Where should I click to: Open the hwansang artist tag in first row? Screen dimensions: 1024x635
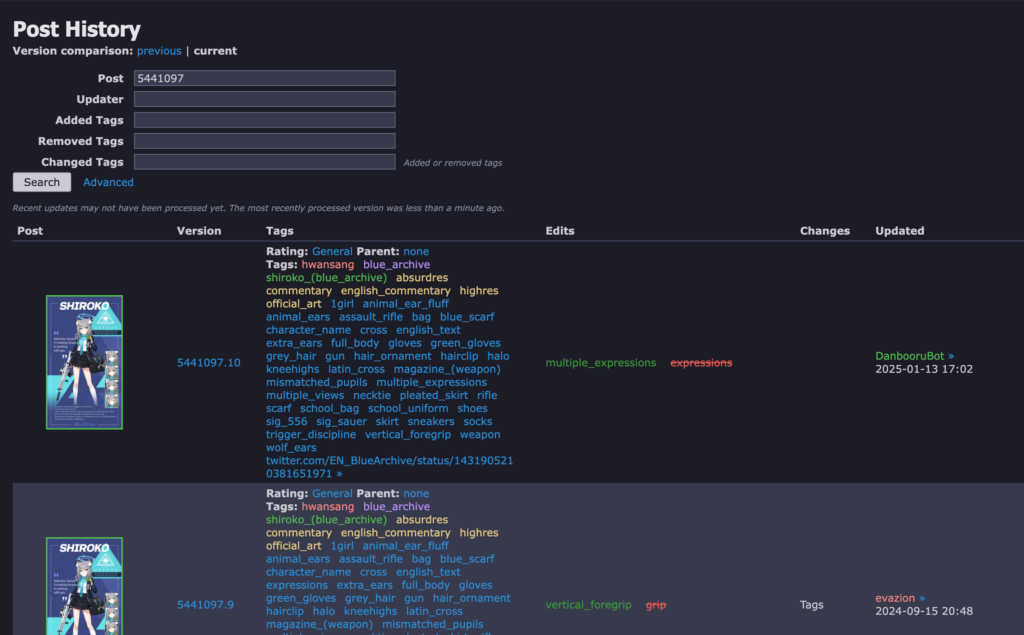[327, 265]
